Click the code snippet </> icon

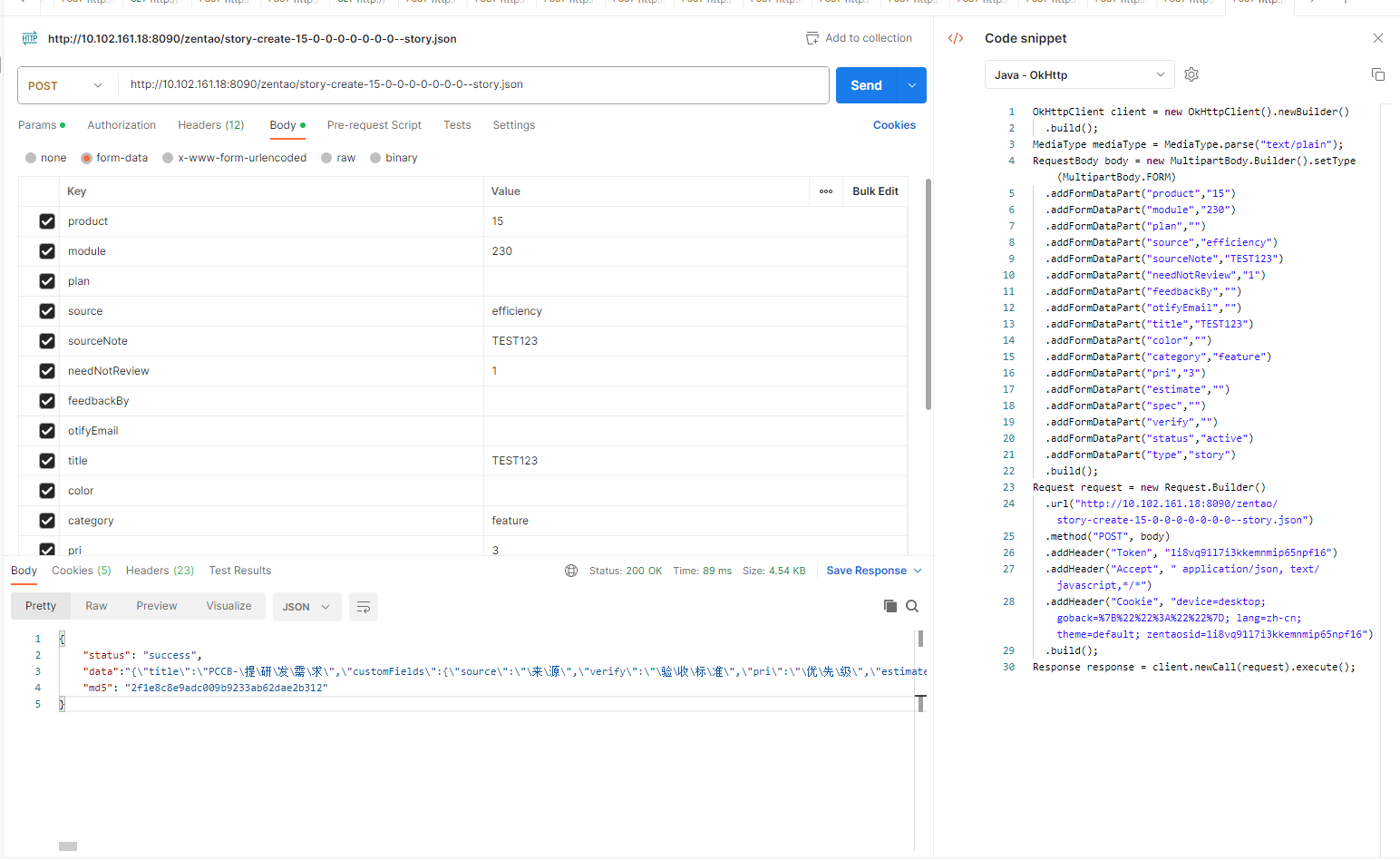coord(956,38)
